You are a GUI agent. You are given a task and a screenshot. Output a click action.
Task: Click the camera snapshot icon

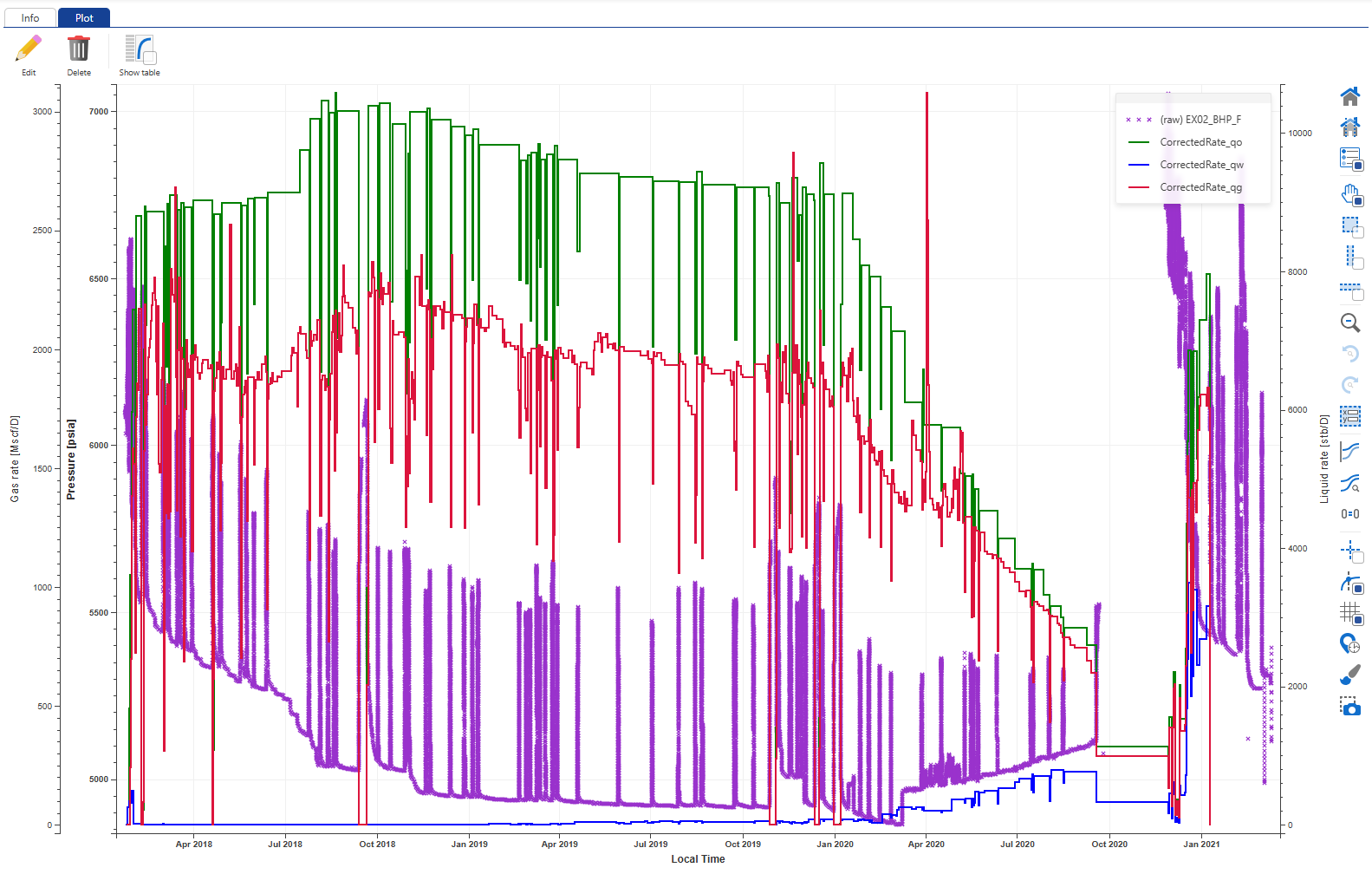click(1349, 707)
